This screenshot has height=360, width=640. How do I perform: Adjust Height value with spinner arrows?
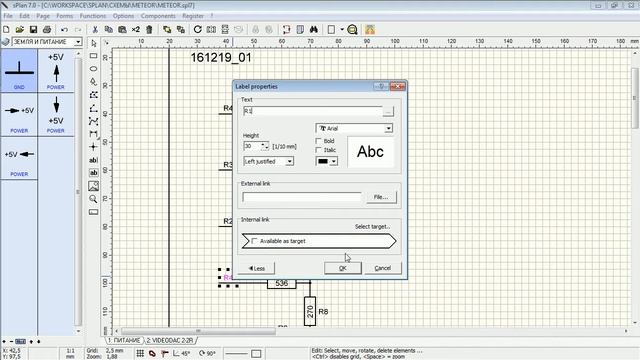[265, 146]
